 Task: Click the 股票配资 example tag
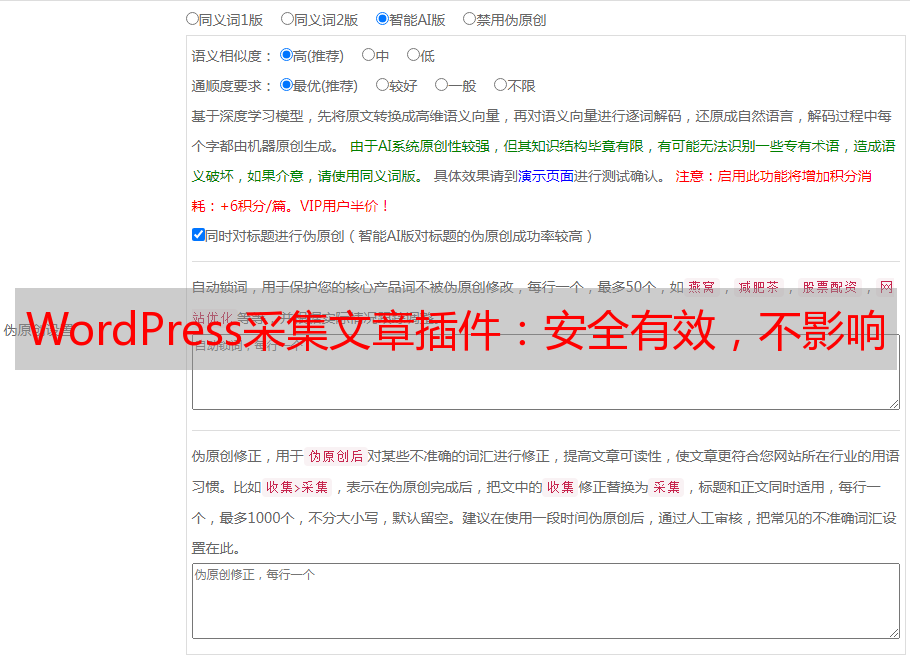click(830, 287)
